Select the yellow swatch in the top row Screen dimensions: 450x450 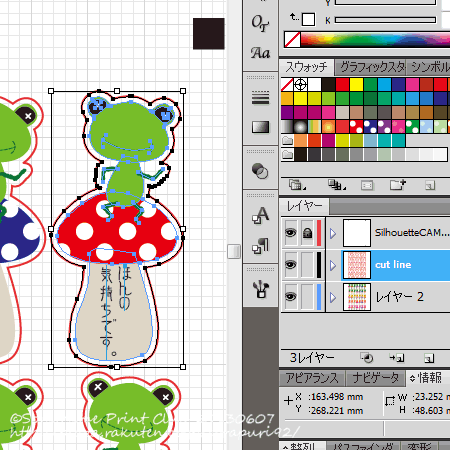click(x=356, y=84)
